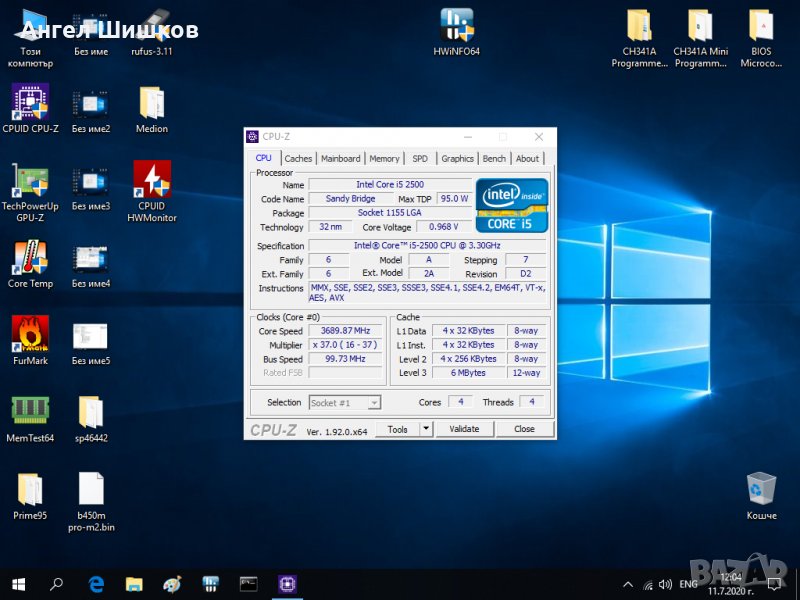Click the Core Speed value field

pos(344,331)
